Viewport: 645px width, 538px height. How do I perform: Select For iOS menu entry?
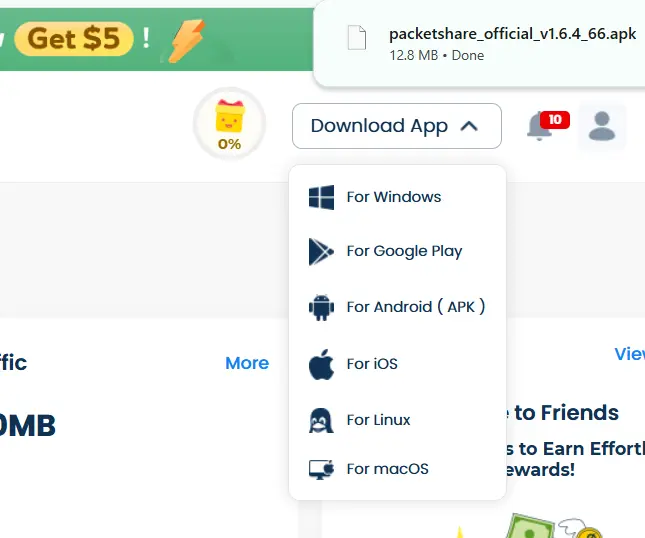click(397, 364)
